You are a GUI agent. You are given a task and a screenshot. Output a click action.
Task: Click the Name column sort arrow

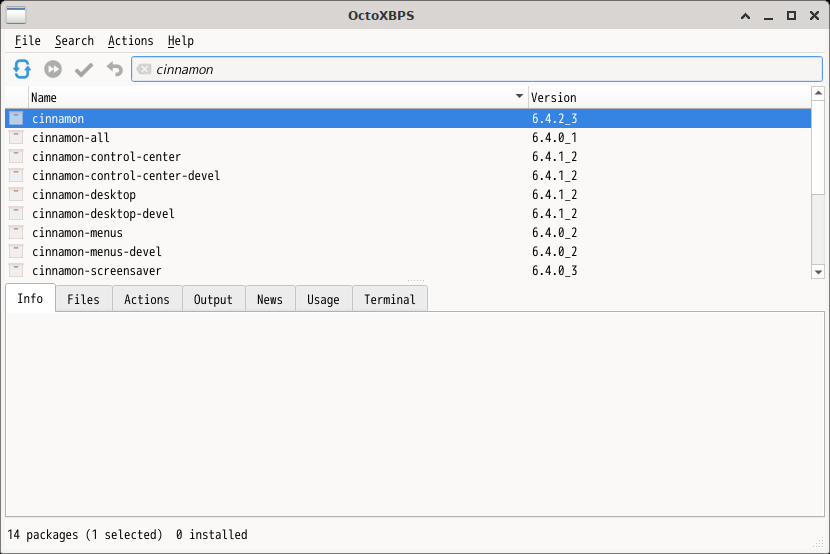coord(519,97)
